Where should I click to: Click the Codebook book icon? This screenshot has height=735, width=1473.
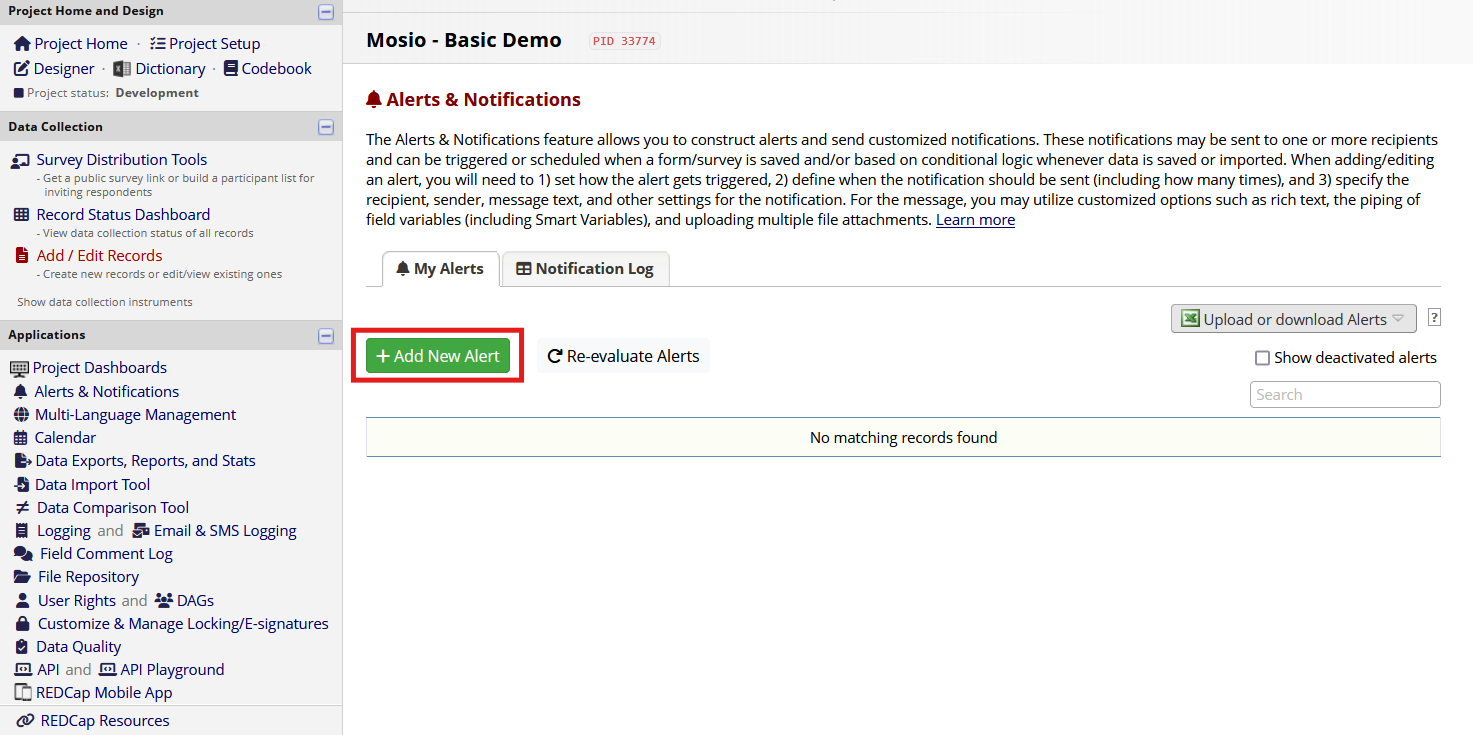click(231, 69)
